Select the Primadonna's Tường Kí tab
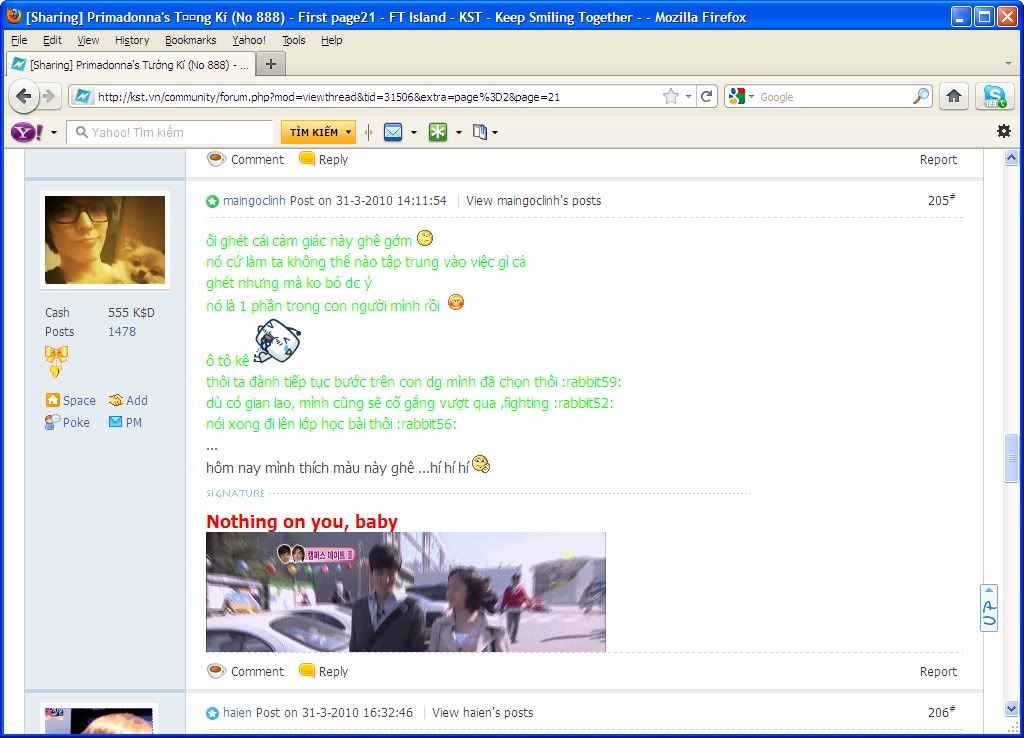The height and width of the screenshot is (738, 1024). 129,65
